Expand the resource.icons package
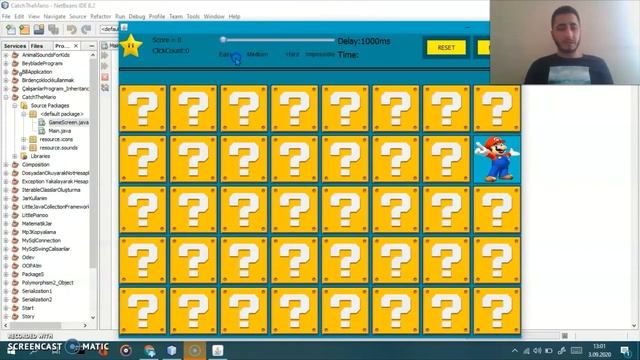Viewport: 640px width, 360px height. (24, 140)
